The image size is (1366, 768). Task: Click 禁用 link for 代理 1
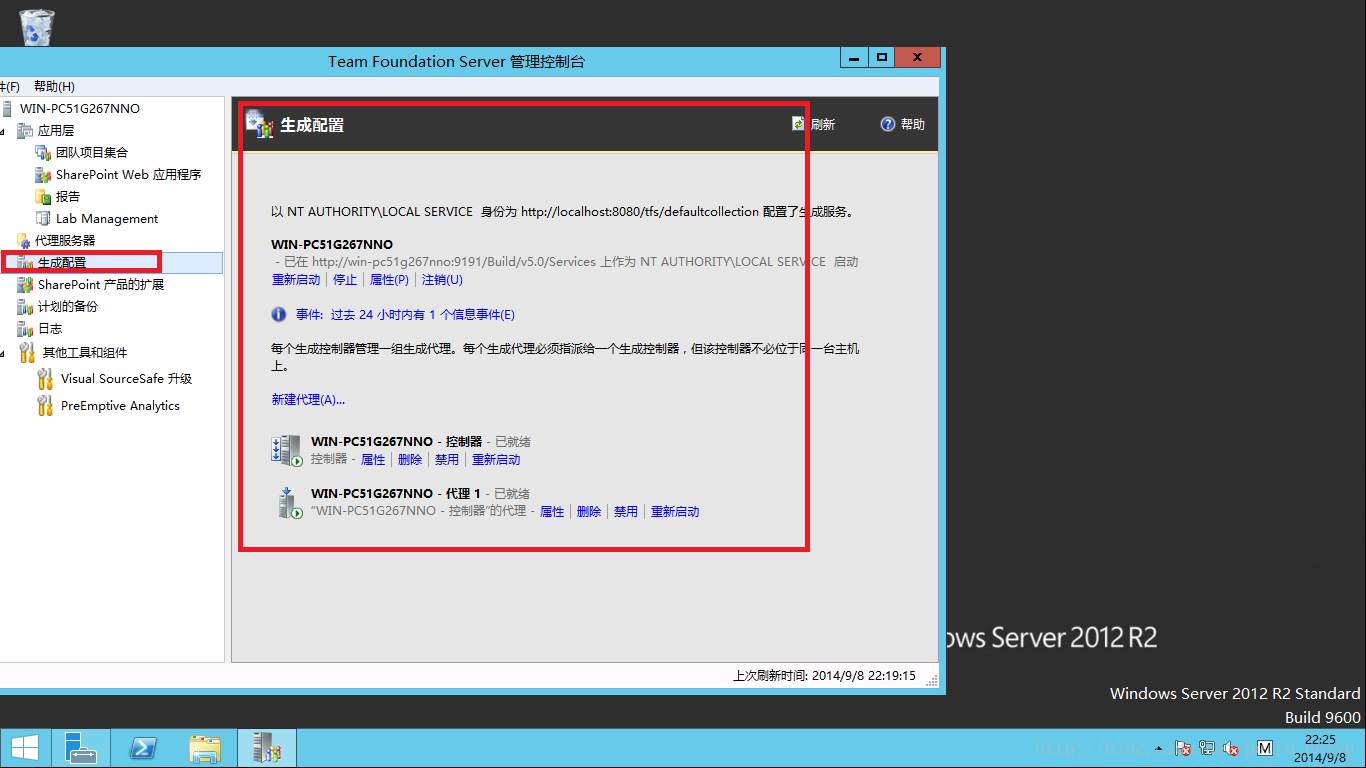(626, 511)
